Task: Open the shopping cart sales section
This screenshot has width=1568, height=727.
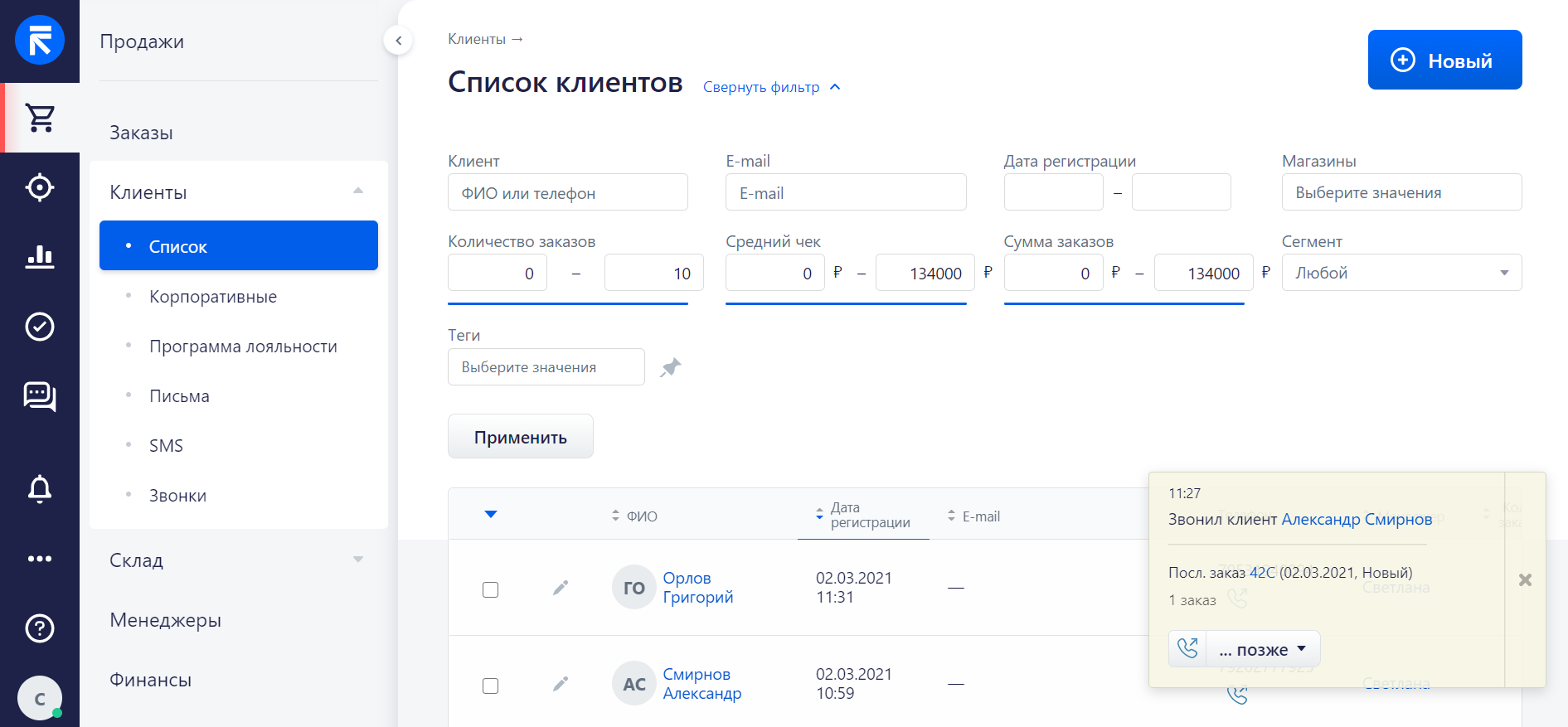Action: tap(40, 118)
